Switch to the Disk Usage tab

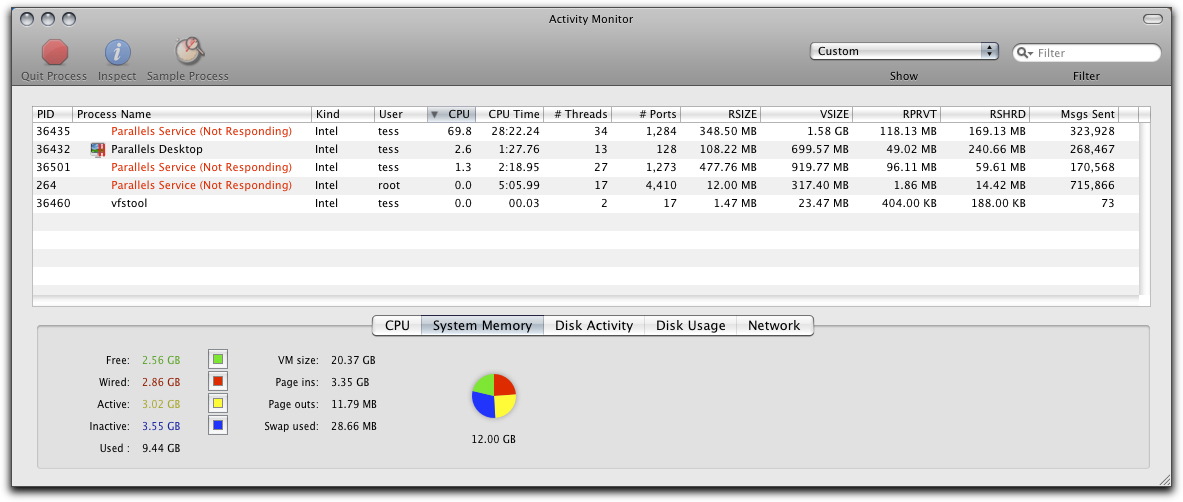[x=690, y=325]
